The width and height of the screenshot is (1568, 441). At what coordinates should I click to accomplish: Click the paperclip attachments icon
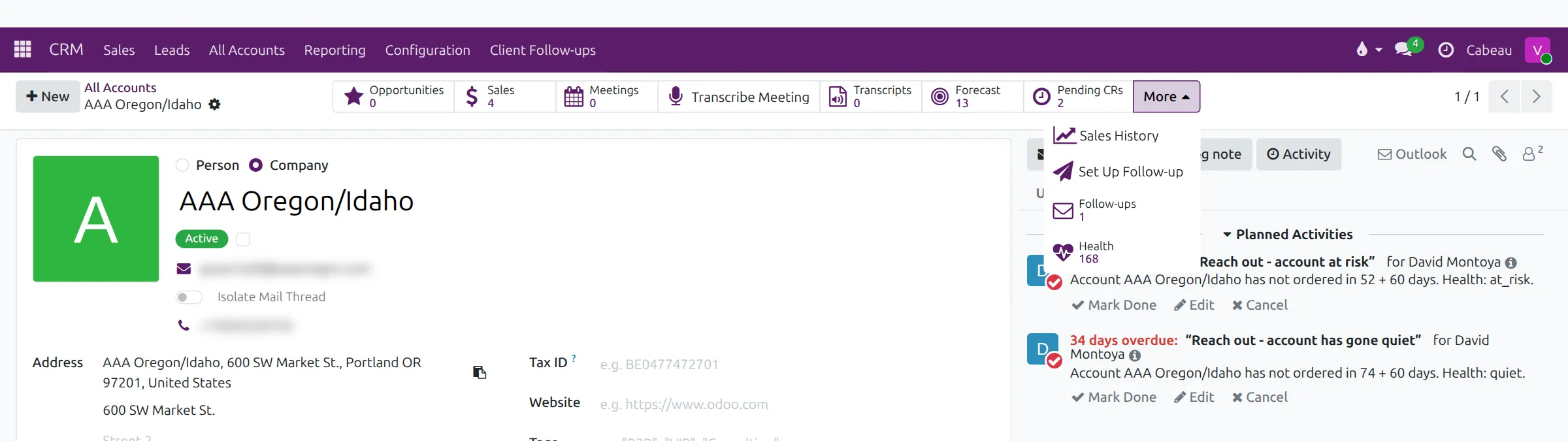1499,154
